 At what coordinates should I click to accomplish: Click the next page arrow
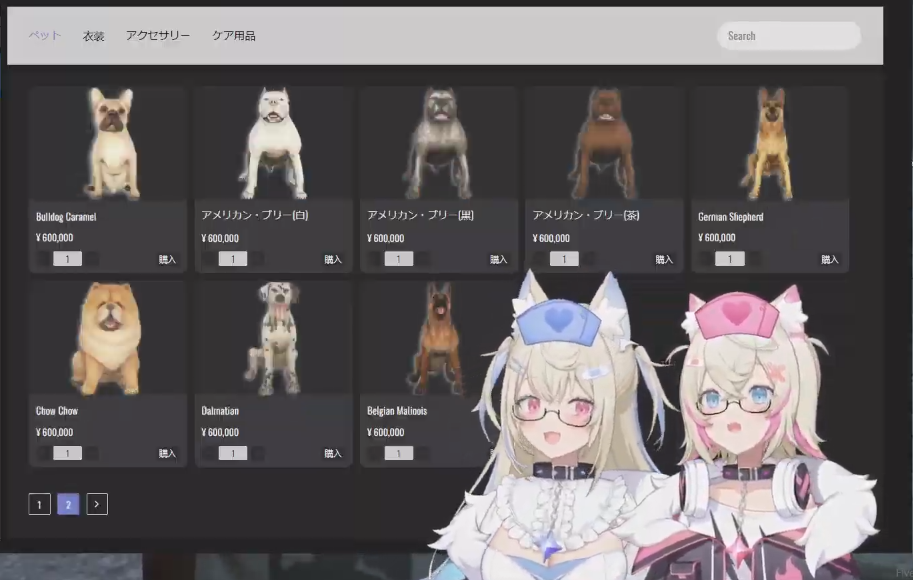point(97,504)
